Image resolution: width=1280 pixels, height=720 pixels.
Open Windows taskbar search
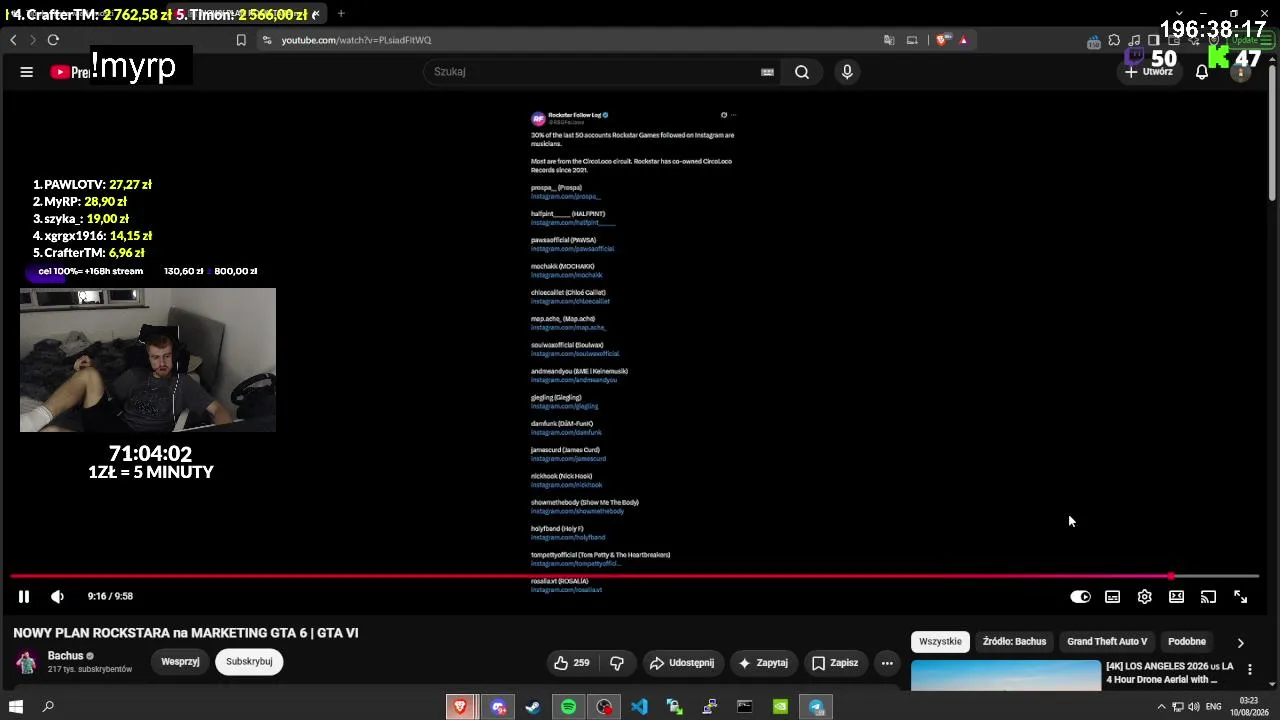pos(48,707)
